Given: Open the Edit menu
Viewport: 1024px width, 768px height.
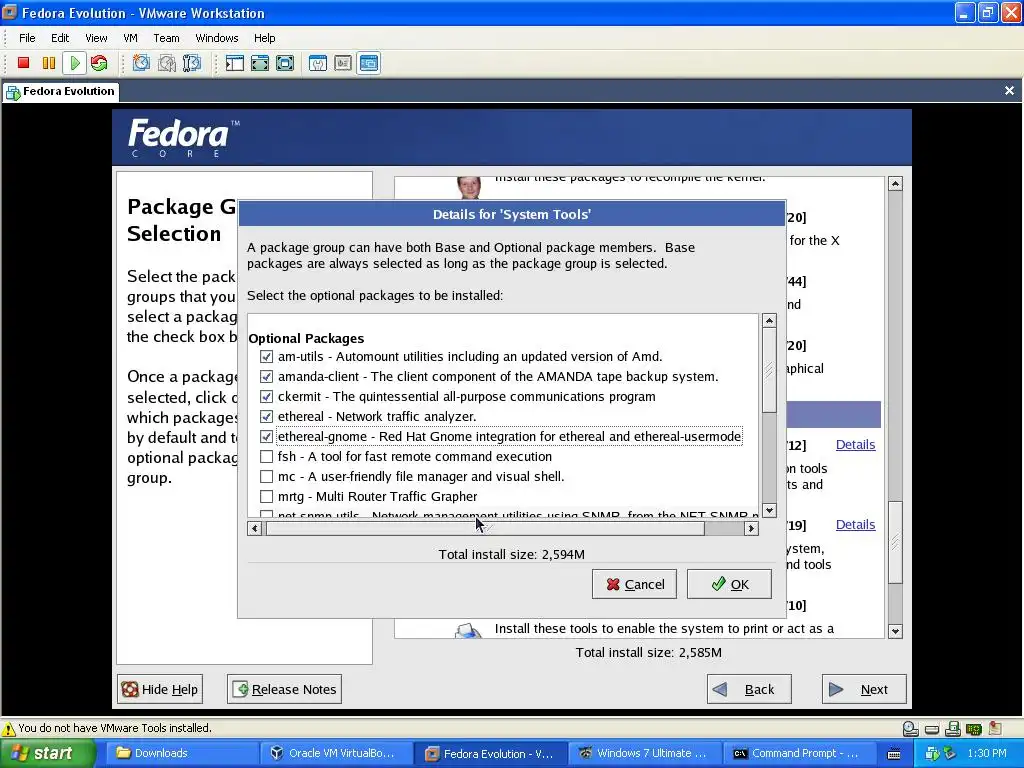Looking at the screenshot, I should point(60,38).
